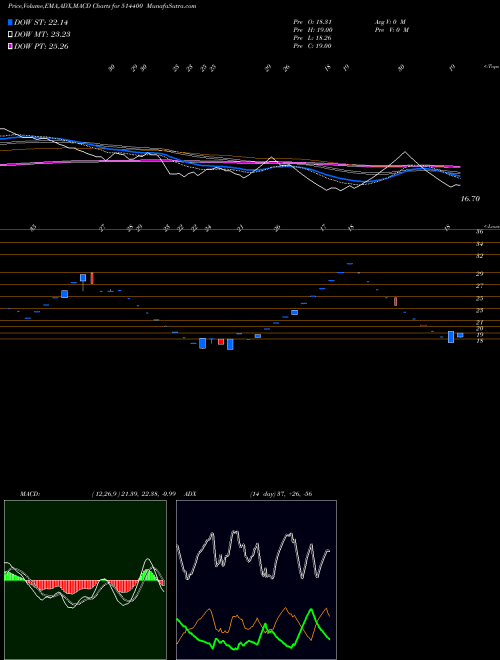Click the 'Pre V: 0 M' volume text
The width and height of the screenshot is (500, 660).
tap(391, 30)
